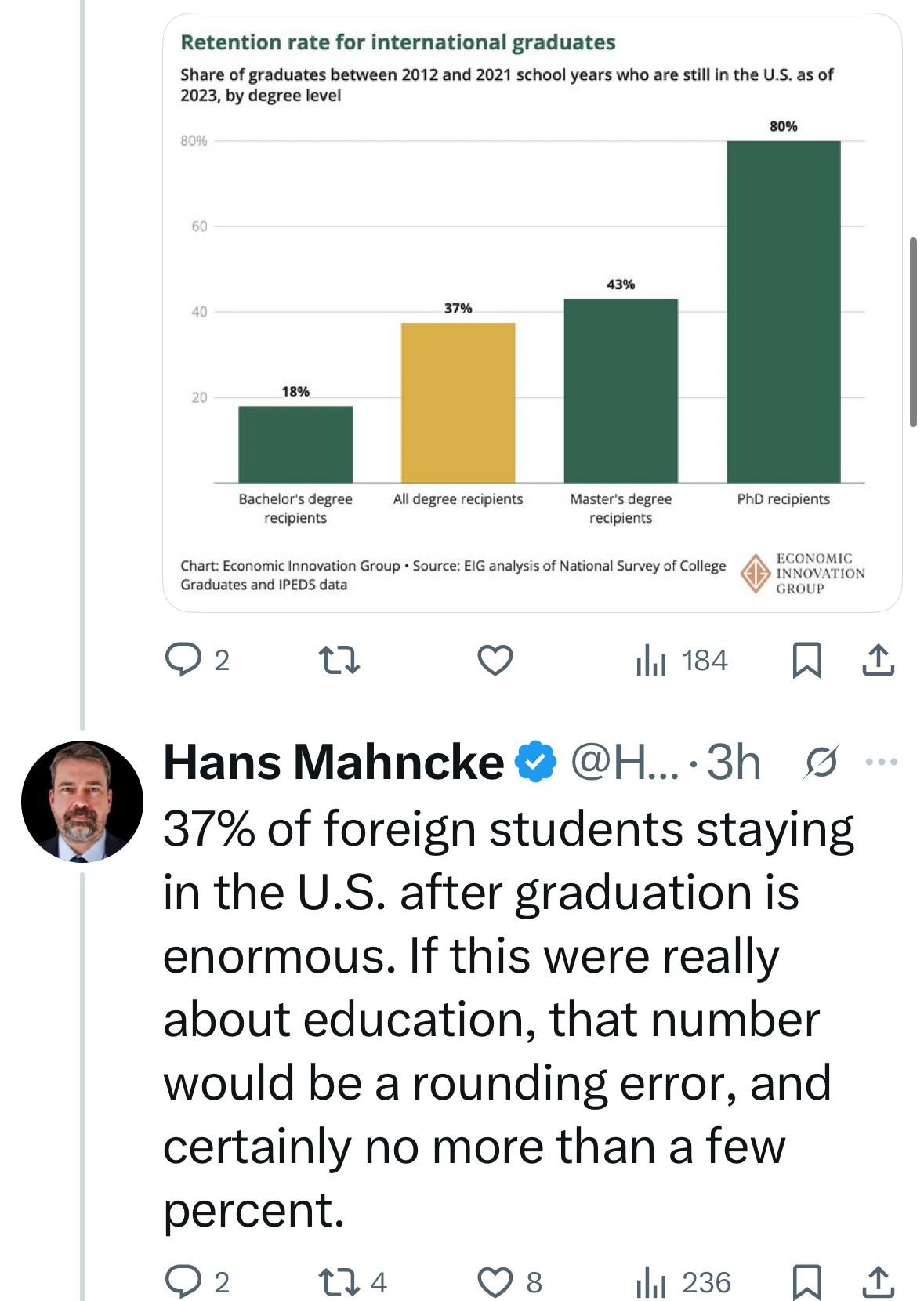
Task: Open Hans Mahncke's profile picture
Action: (x=82, y=802)
